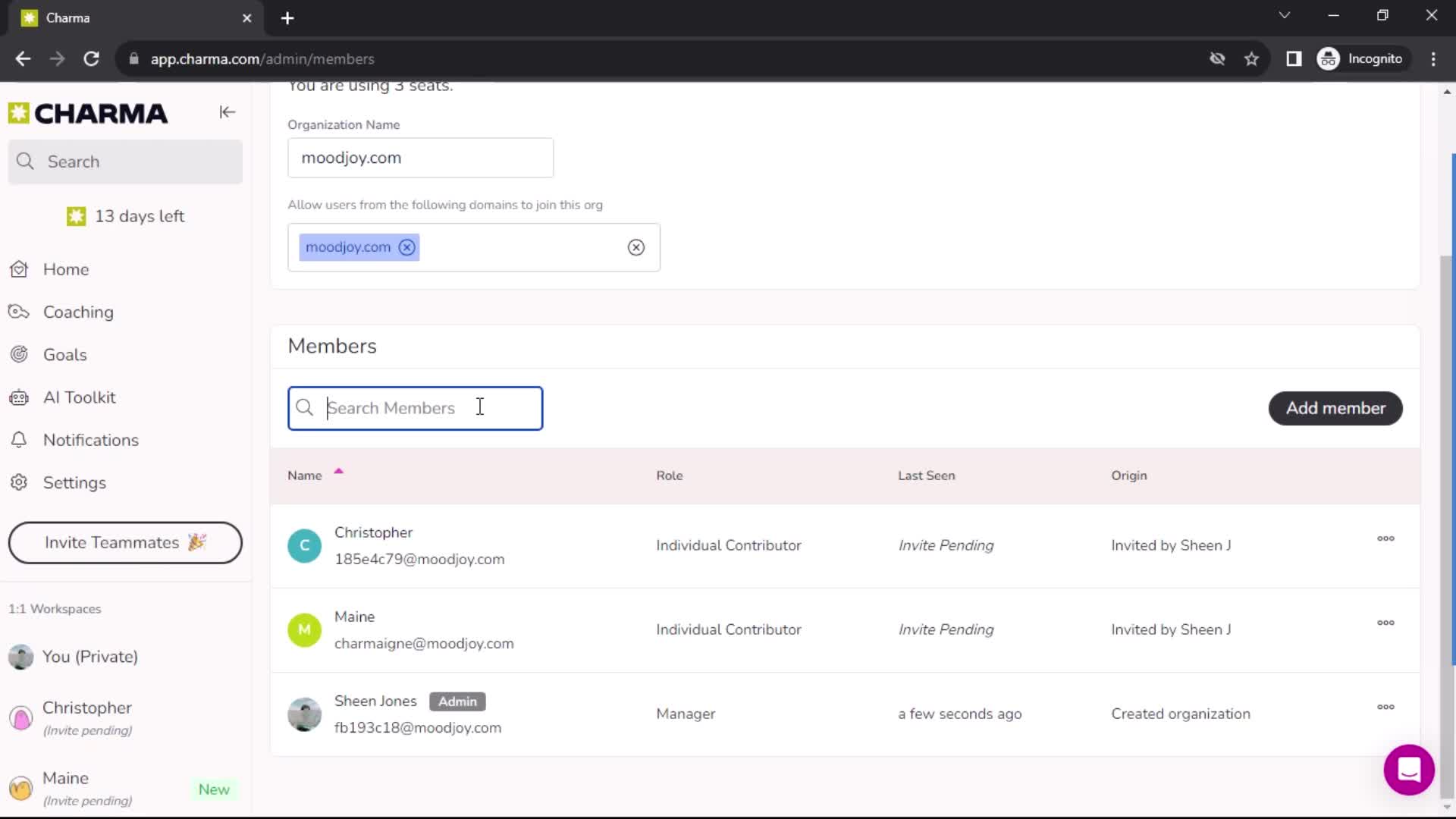The width and height of the screenshot is (1456, 819).
Task: Open Chrome menu three dots
Action: pyautogui.click(x=1432, y=58)
